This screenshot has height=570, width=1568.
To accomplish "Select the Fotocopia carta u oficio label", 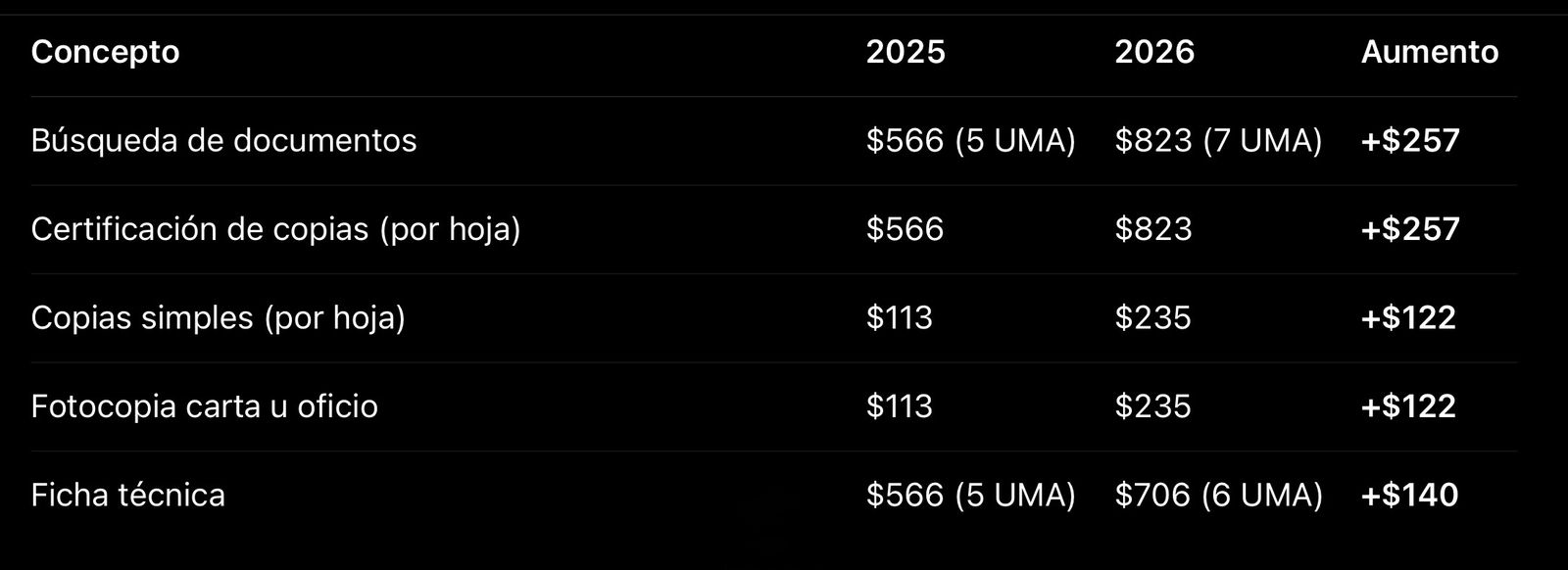I will [204, 406].
